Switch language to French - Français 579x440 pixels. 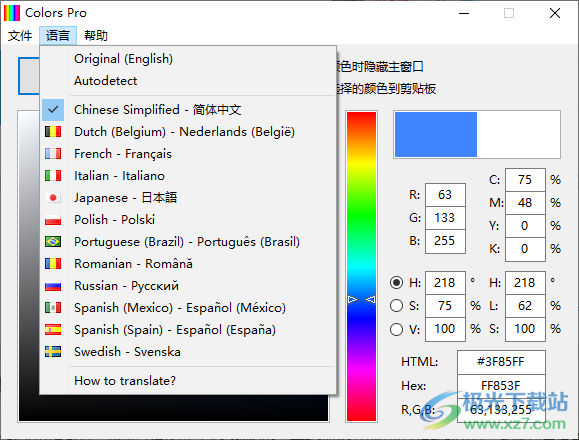188,154
